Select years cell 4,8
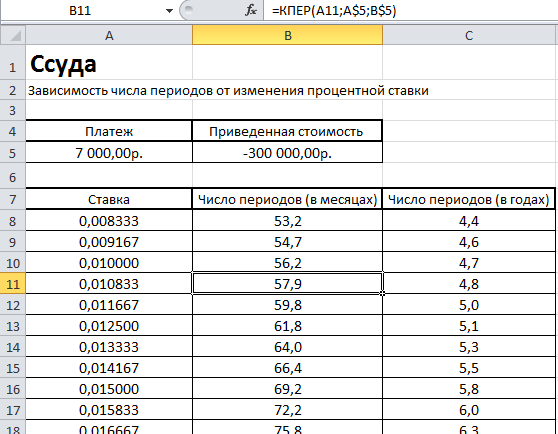Viewport: 558px width, 434px height. coord(469,284)
